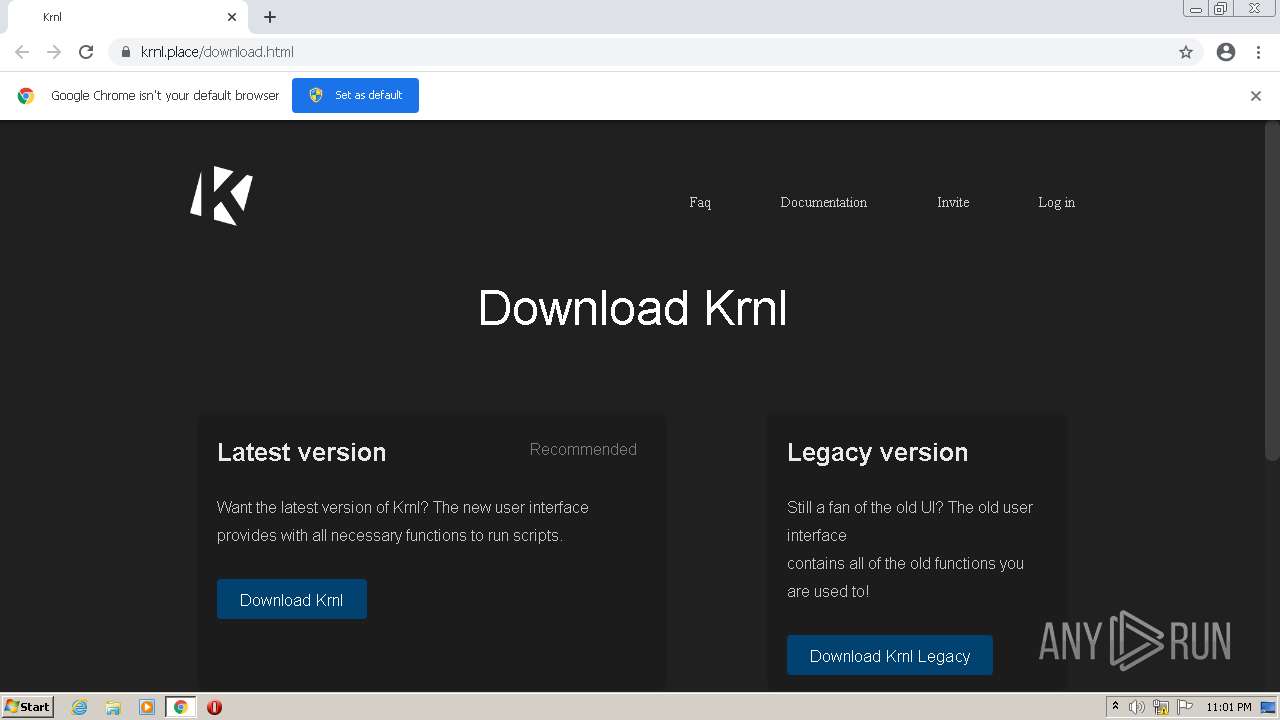Bookmark this page with the star

(x=1186, y=52)
